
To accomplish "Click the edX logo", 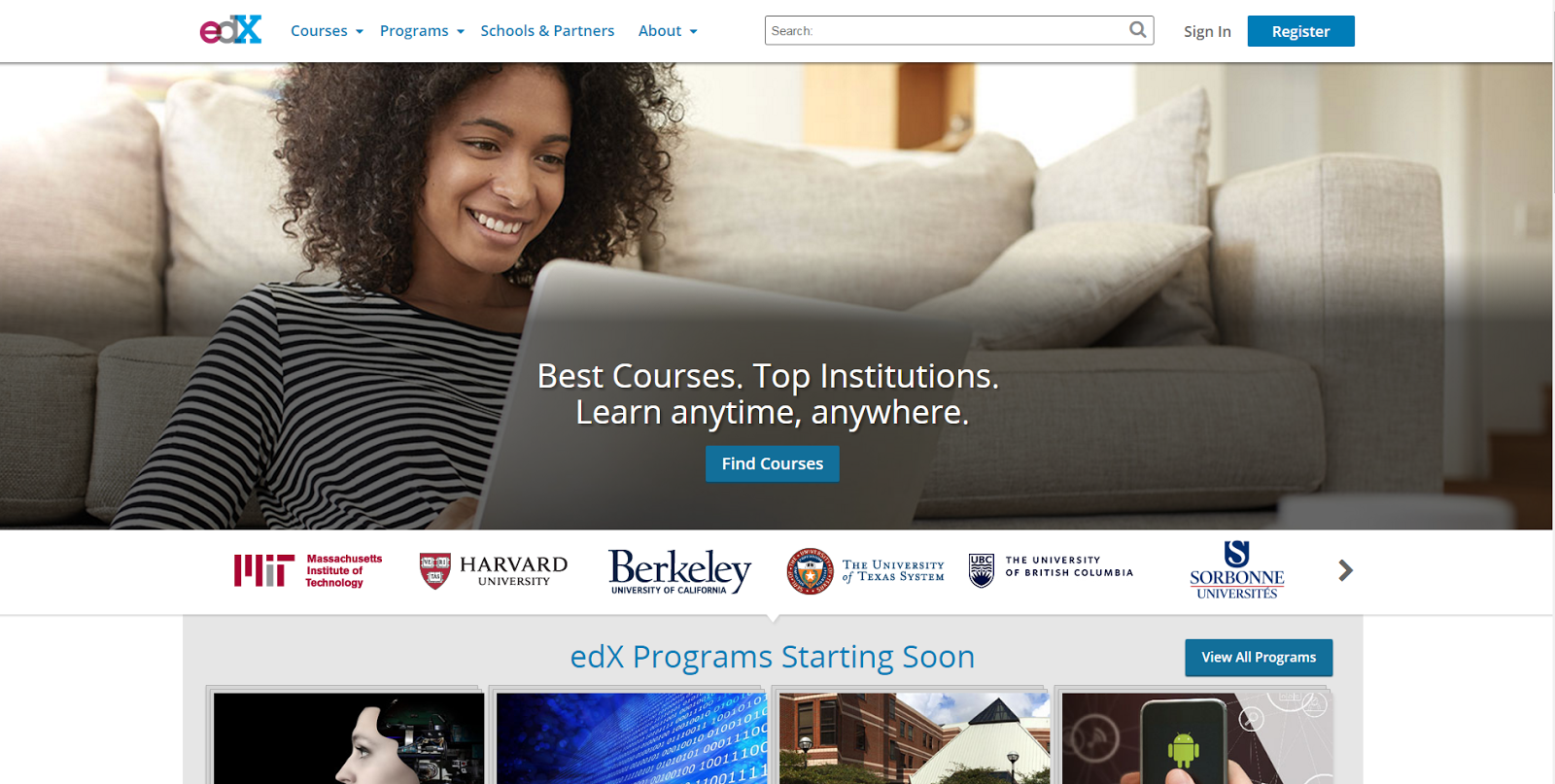I will tap(230, 30).
